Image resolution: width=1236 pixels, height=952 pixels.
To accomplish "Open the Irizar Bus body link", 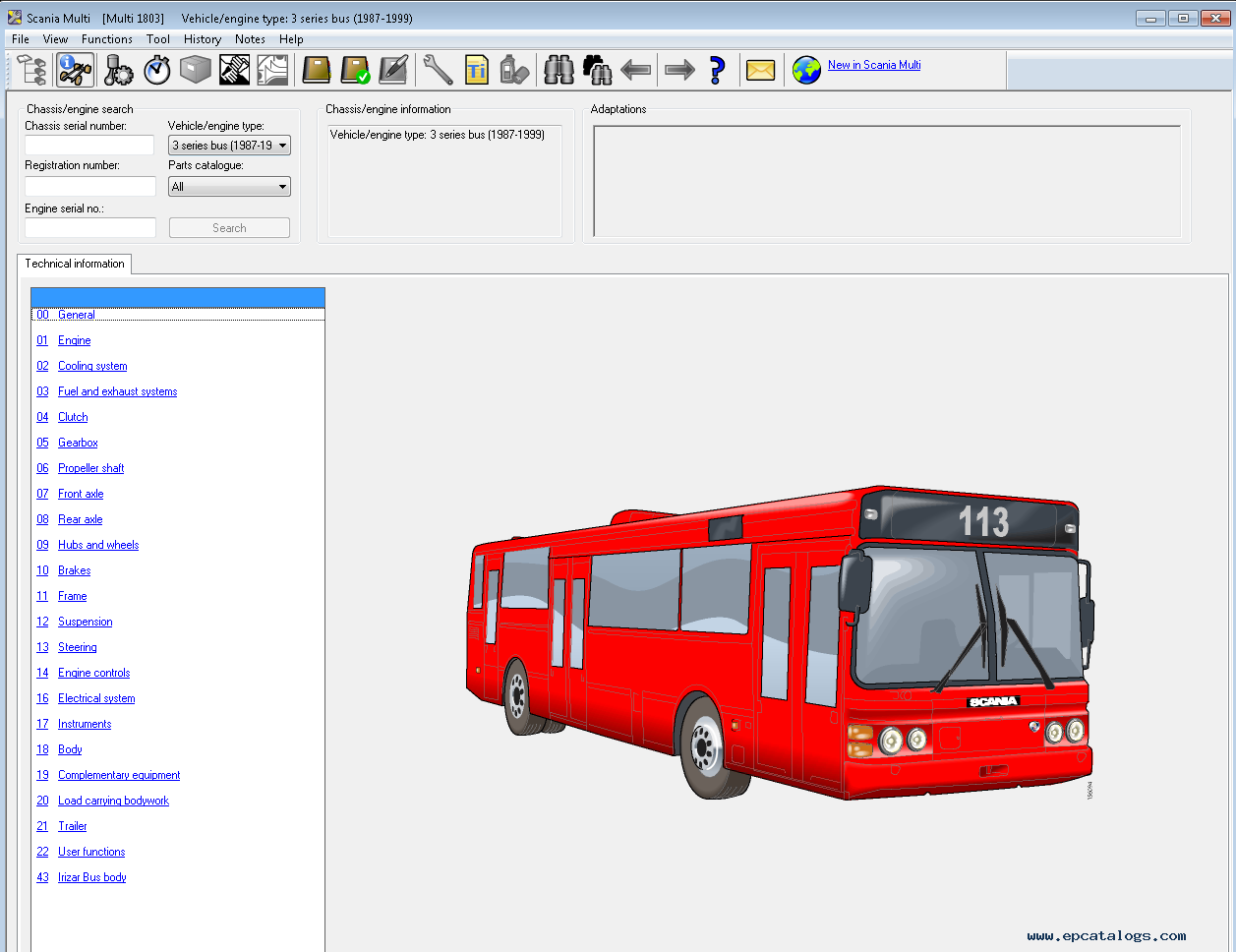I will pyautogui.click(x=92, y=877).
